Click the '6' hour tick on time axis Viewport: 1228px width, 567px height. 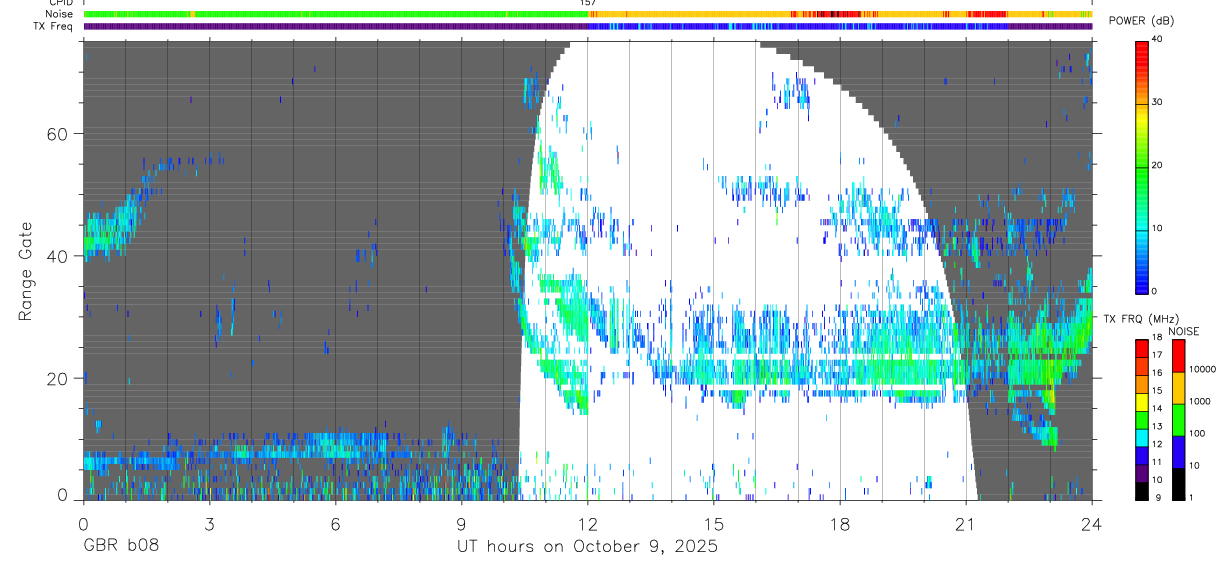(335, 524)
